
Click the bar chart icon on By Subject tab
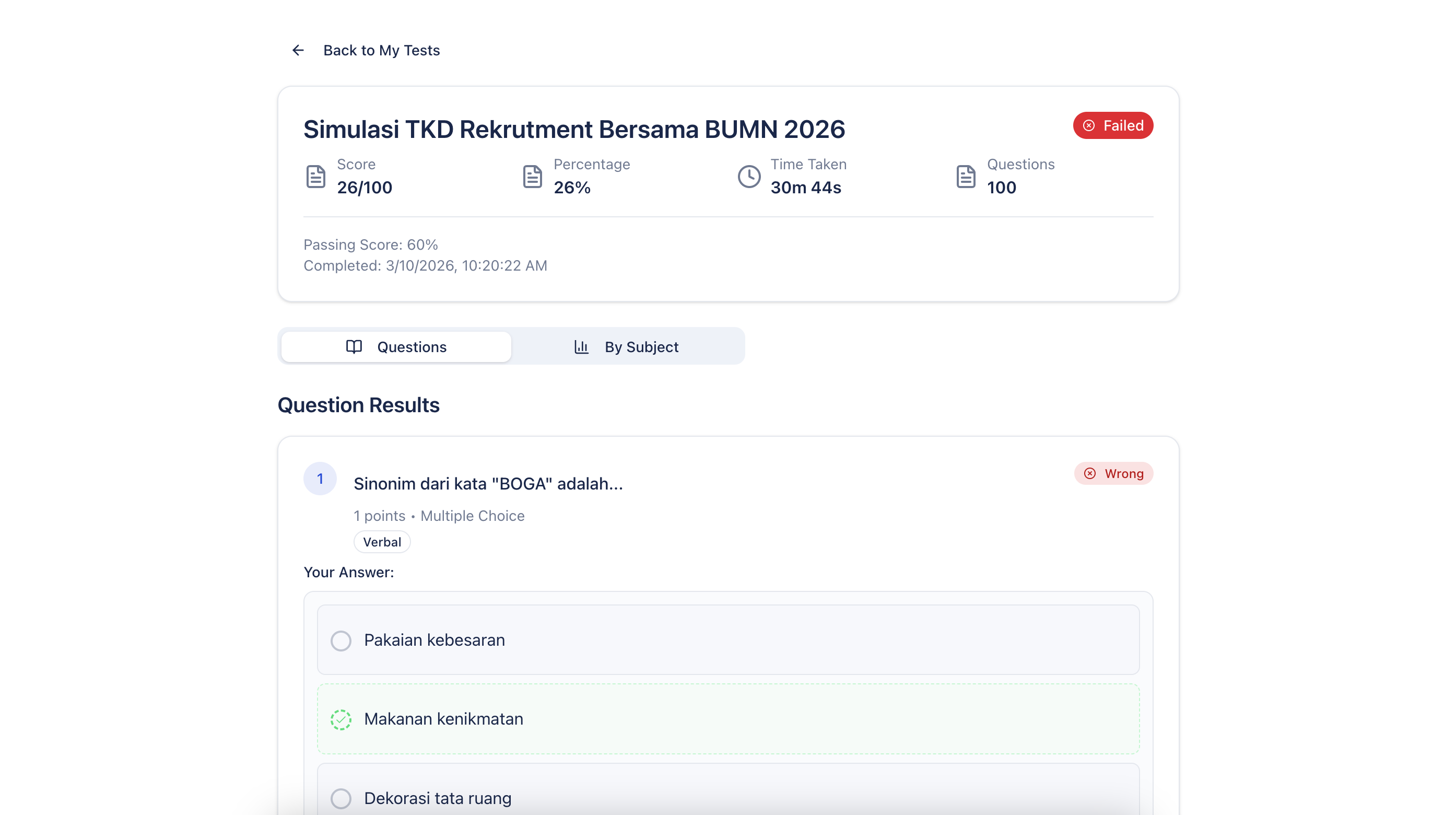(x=581, y=347)
